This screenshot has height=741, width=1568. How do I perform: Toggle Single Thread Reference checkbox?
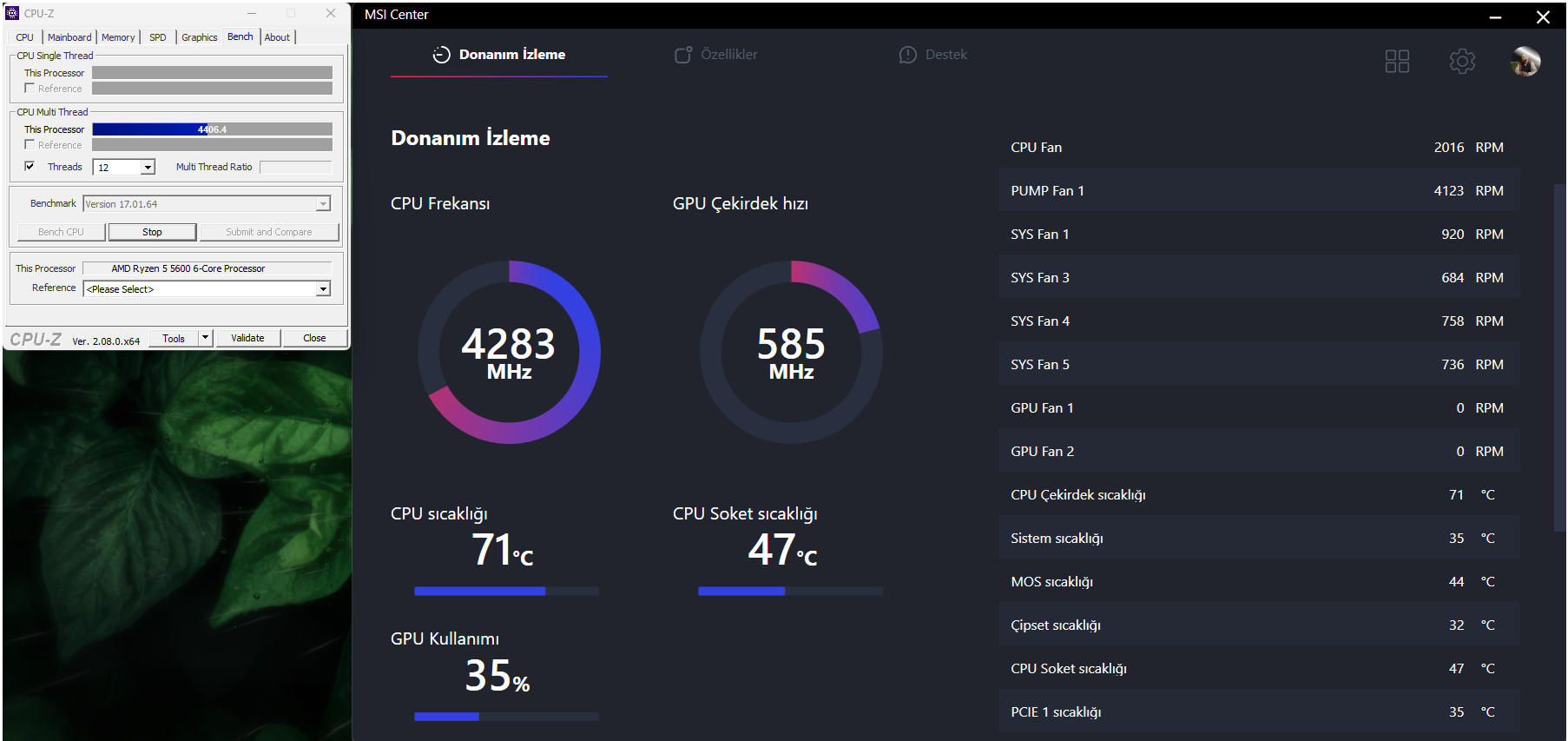pos(30,88)
